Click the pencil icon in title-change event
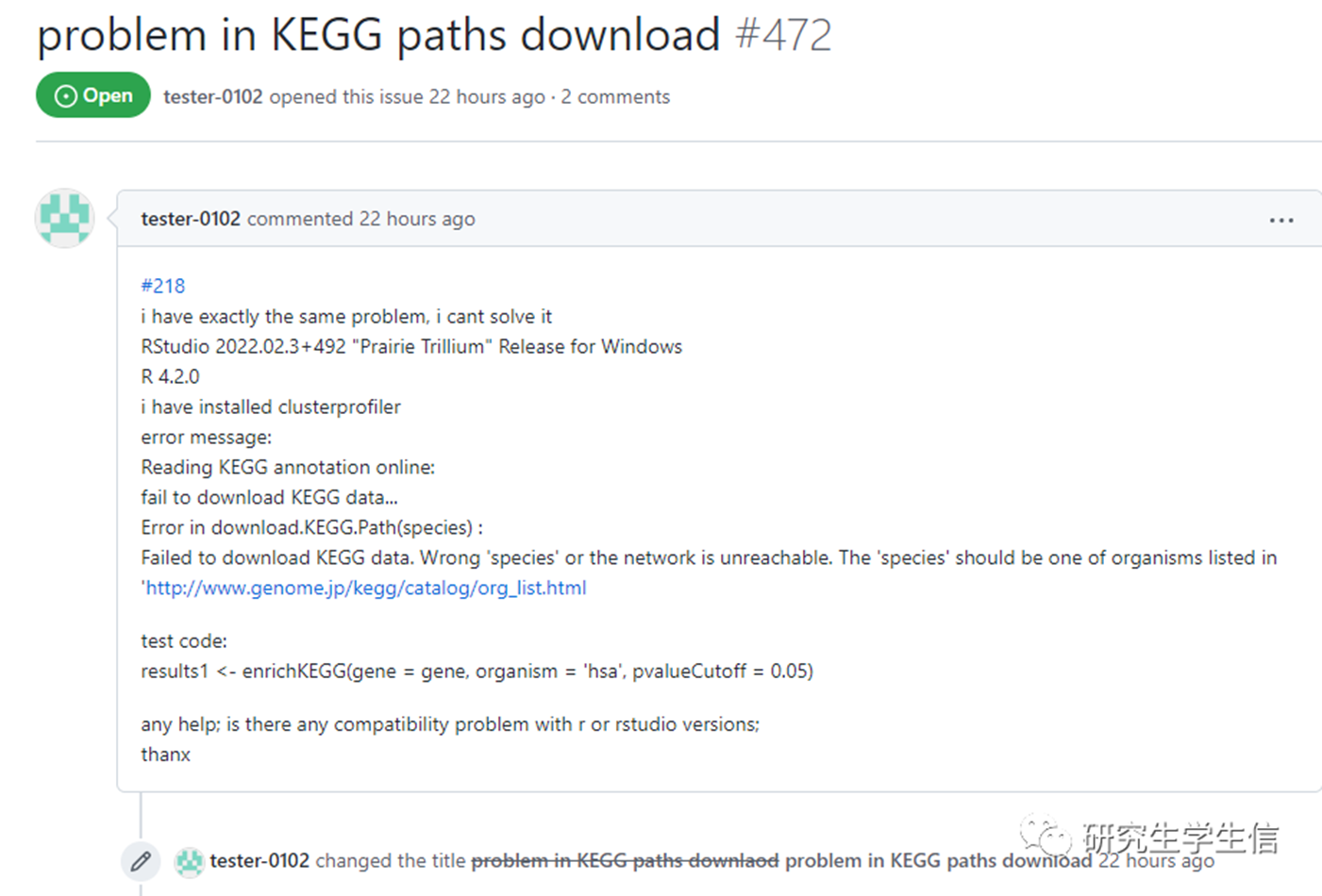 point(141,860)
